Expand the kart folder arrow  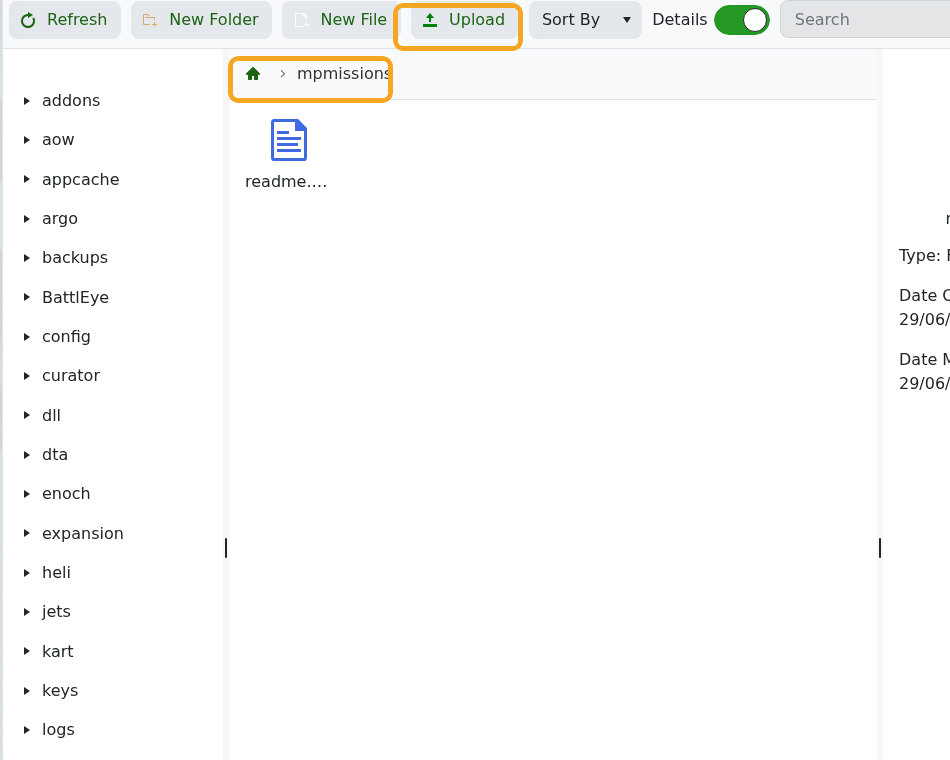click(27, 652)
